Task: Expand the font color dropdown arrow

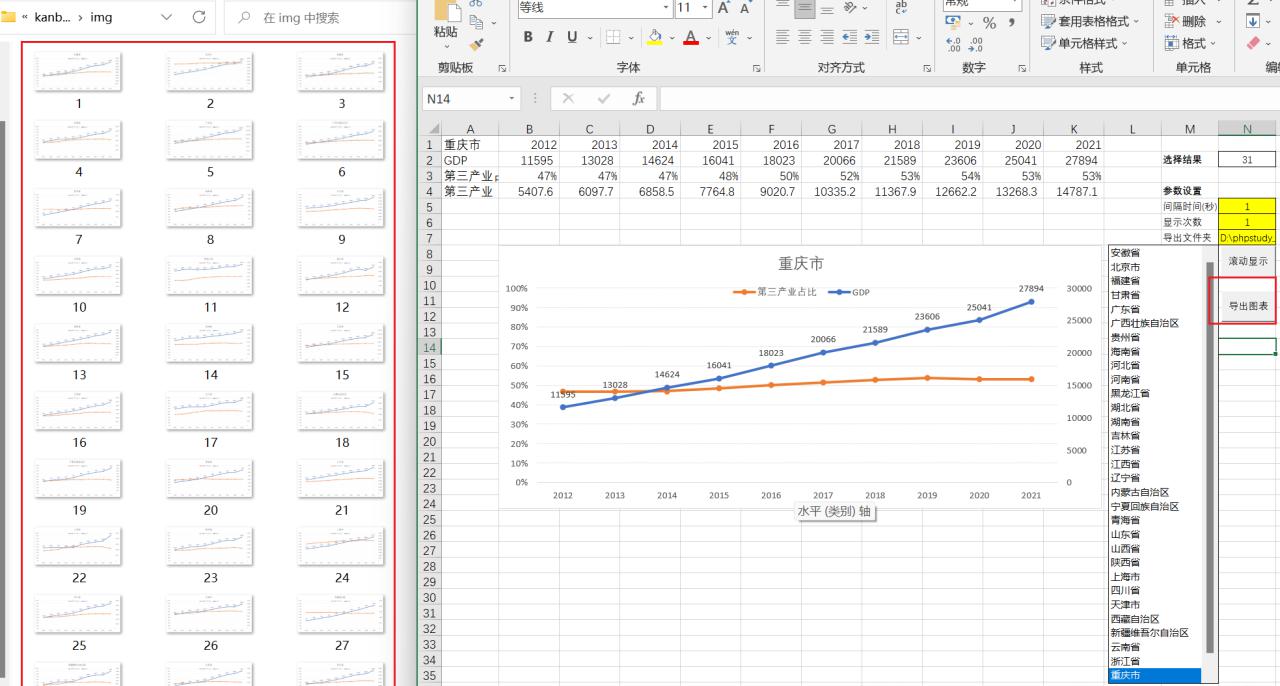Action: 707,37
